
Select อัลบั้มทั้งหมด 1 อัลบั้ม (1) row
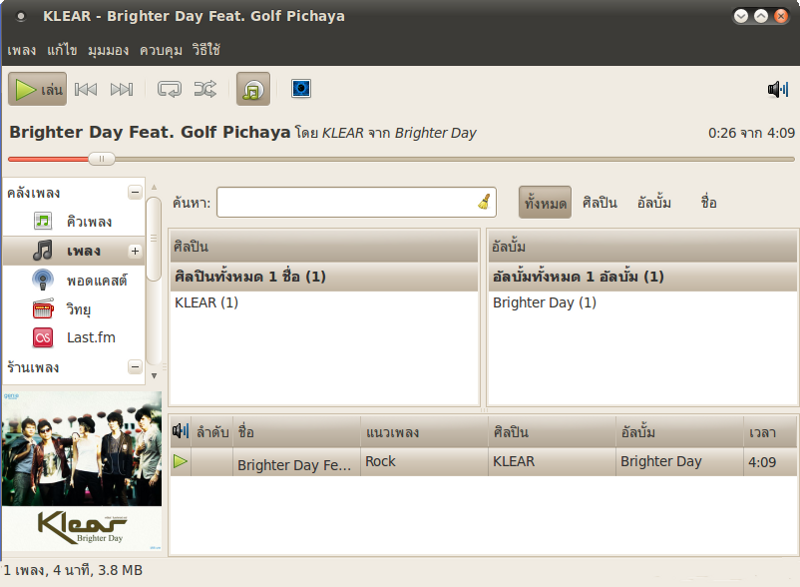pyautogui.click(x=643, y=277)
